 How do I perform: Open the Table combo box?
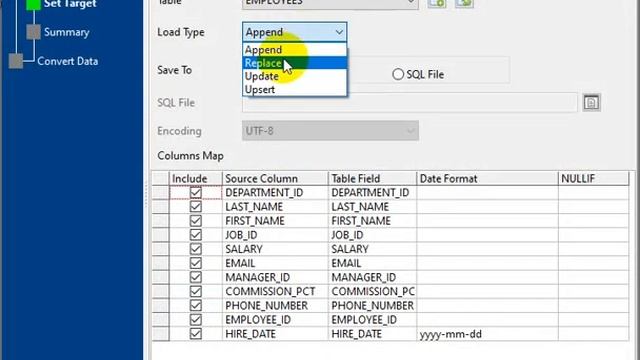[330, 3]
